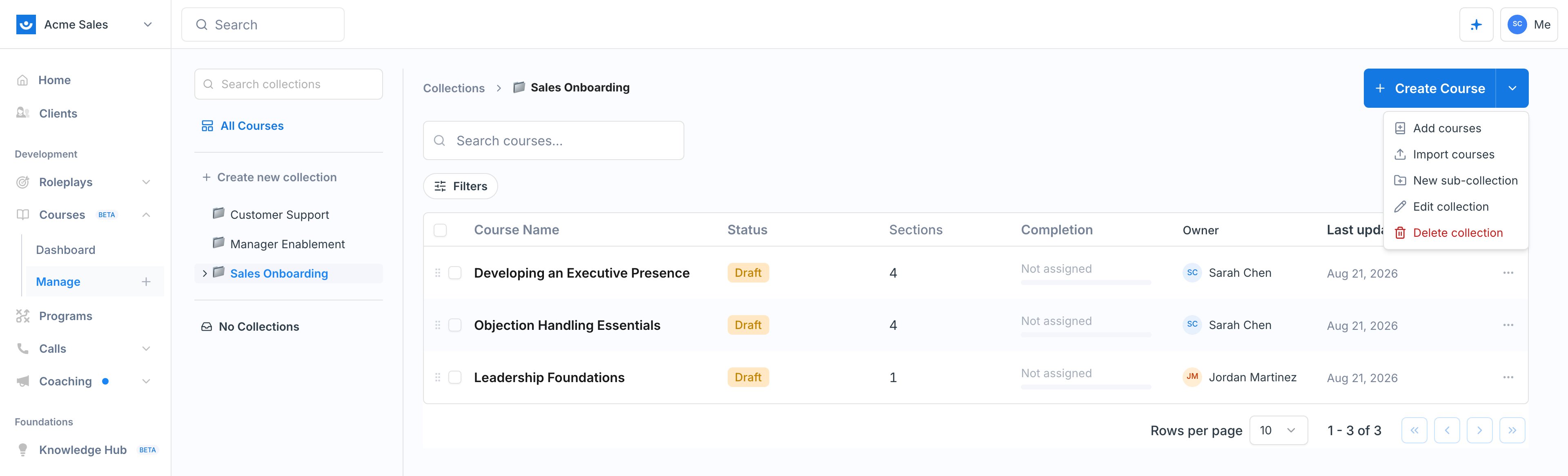Click the Roleplays target icon

22,182
